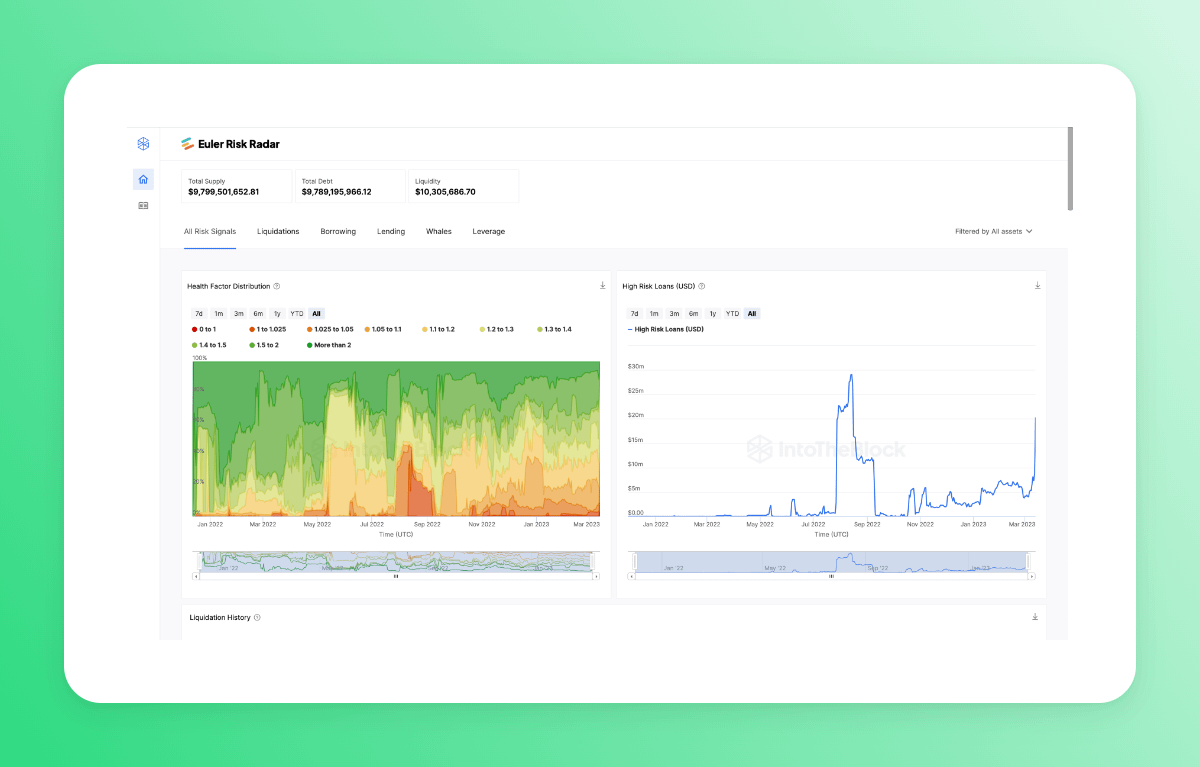Image resolution: width=1200 pixels, height=767 pixels.
Task: Download High Risk Loans chart data
Action: pos(1037,286)
